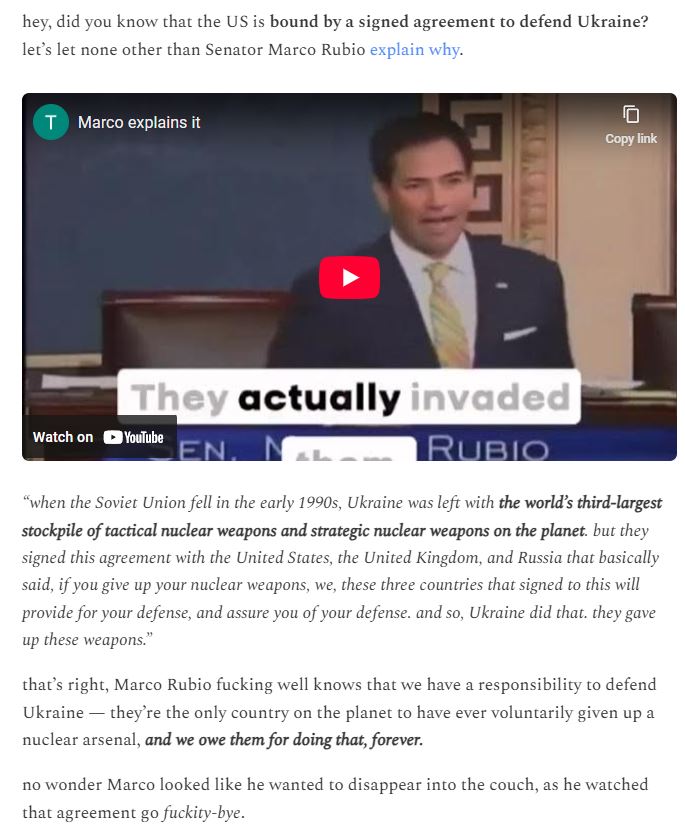
Task: Open the "Marco explains it" video title
Action: [x=139, y=122]
